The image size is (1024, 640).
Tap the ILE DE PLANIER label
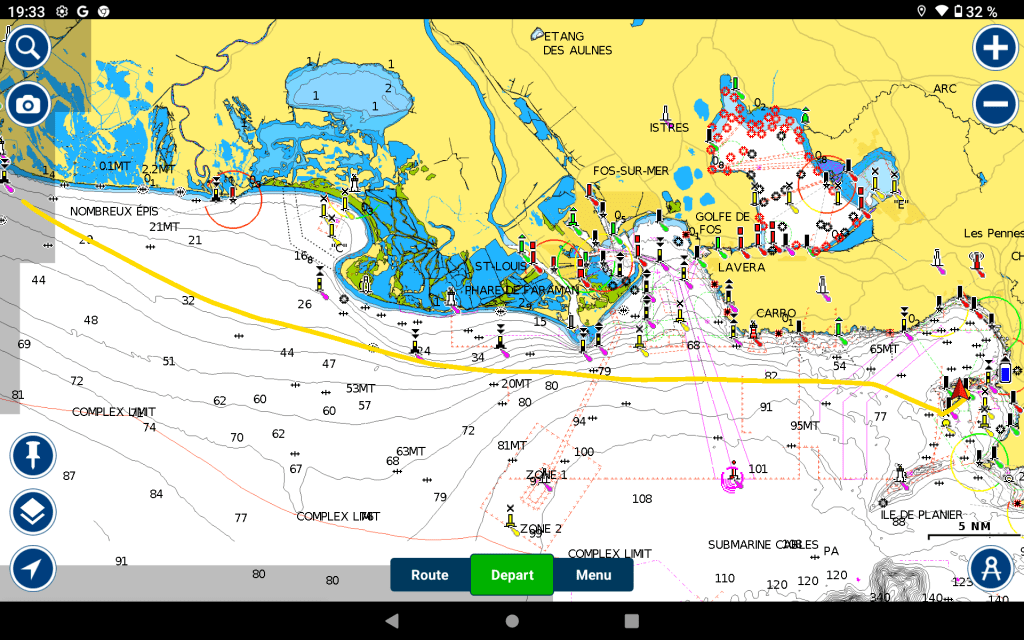click(921, 515)
